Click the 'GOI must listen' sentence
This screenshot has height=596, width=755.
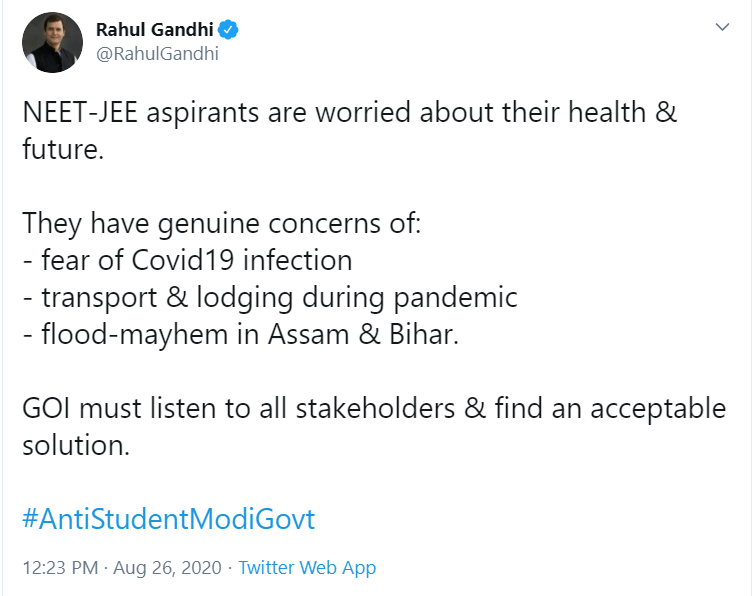point(370,408)
